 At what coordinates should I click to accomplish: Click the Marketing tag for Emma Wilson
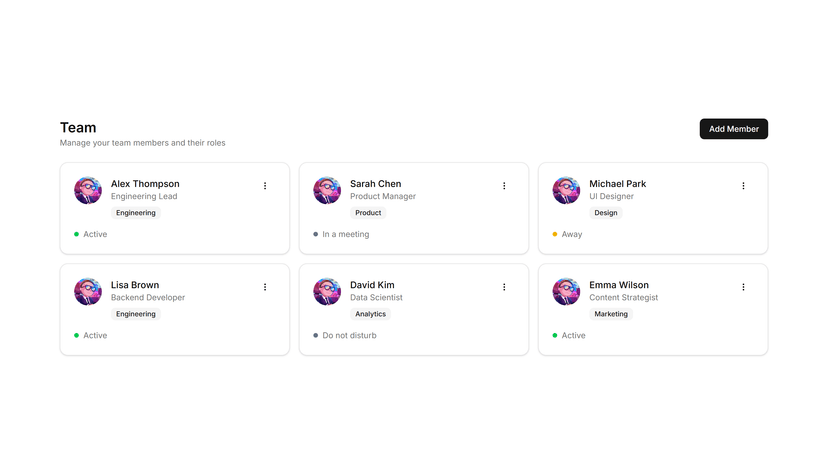611,314
